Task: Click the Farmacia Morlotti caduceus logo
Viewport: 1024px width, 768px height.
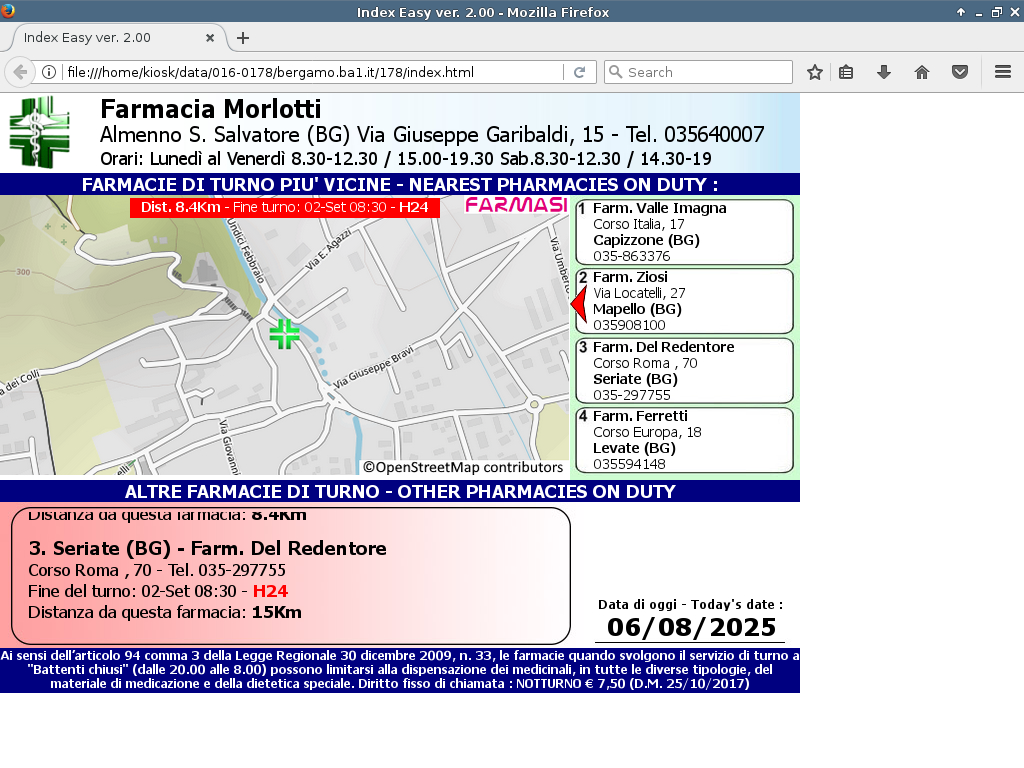Action: pyautogui.click(x=39, y=132)
